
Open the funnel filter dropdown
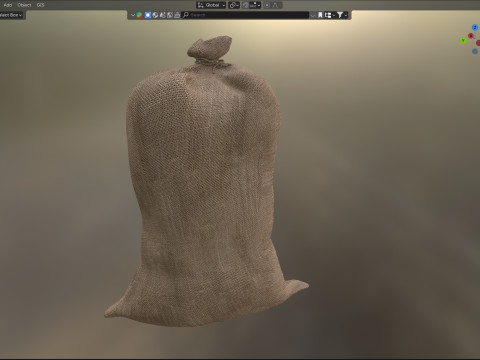[342, 15]
